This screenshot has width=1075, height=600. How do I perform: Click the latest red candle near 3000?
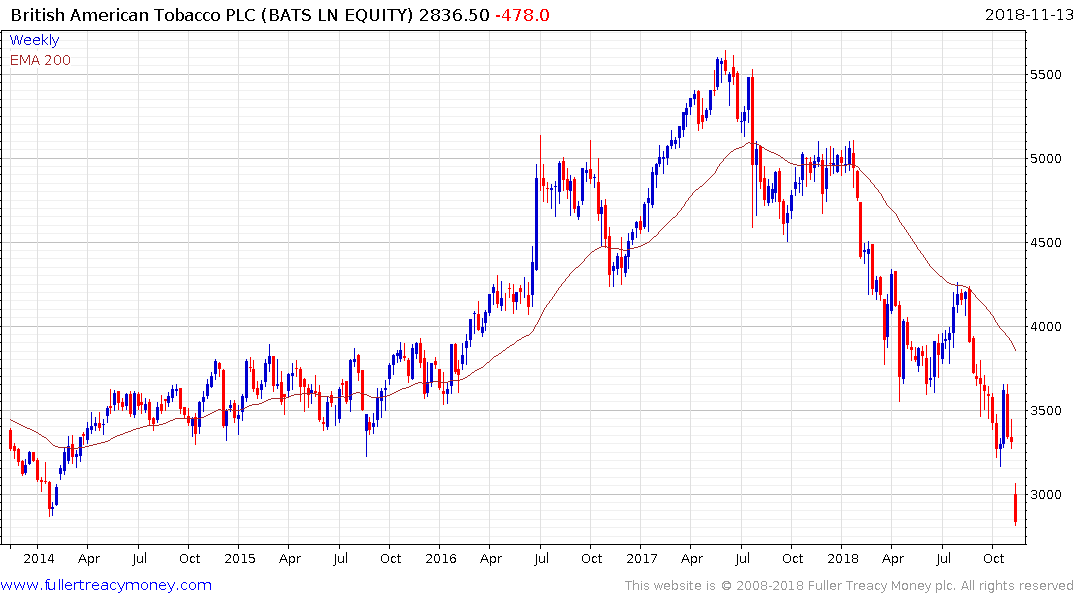click(1015, 505)
